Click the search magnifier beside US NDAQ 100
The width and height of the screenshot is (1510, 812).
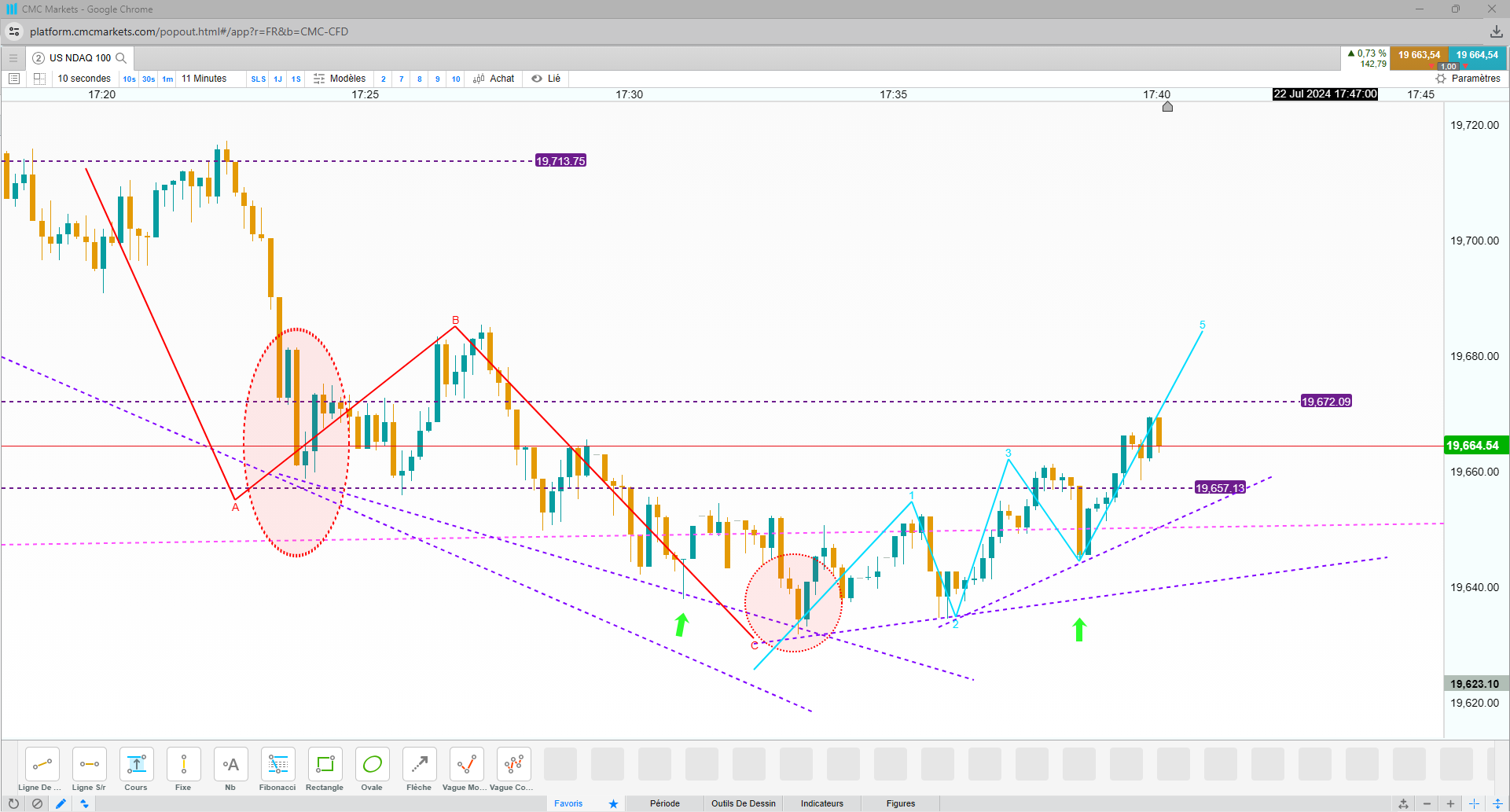click(x=121, y=58)
